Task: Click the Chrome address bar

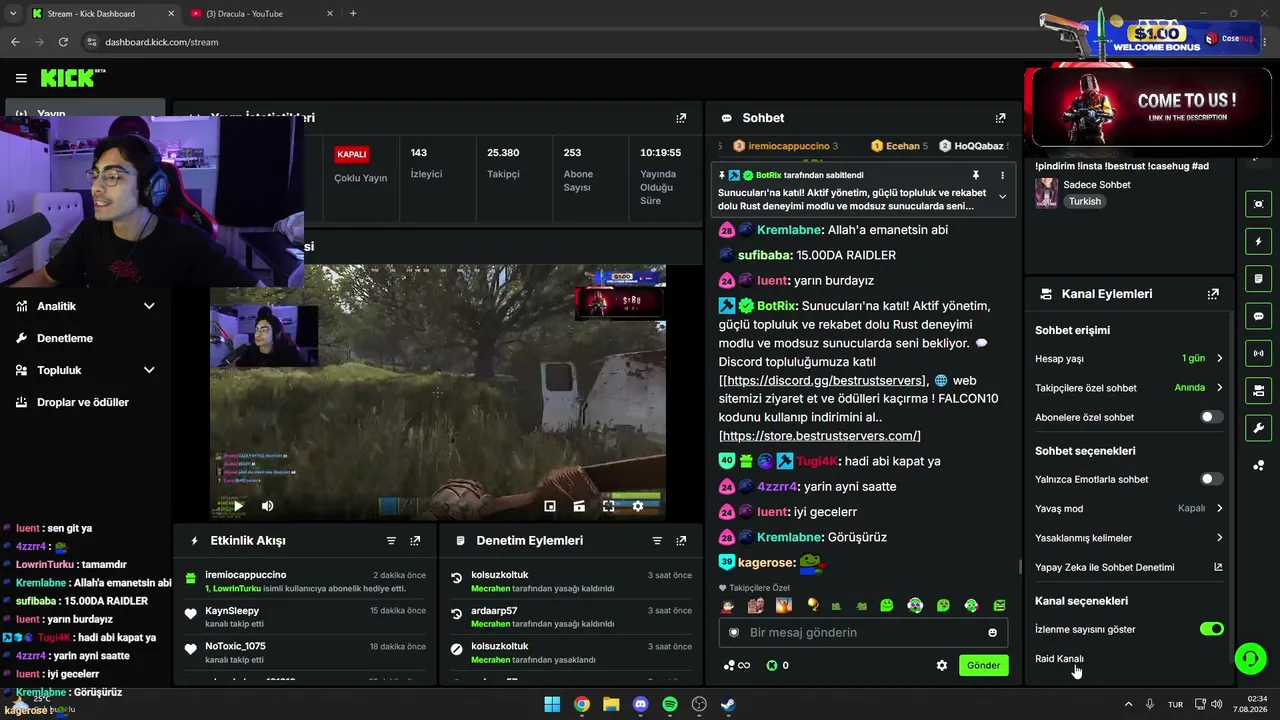Action: tap(560, 42)
